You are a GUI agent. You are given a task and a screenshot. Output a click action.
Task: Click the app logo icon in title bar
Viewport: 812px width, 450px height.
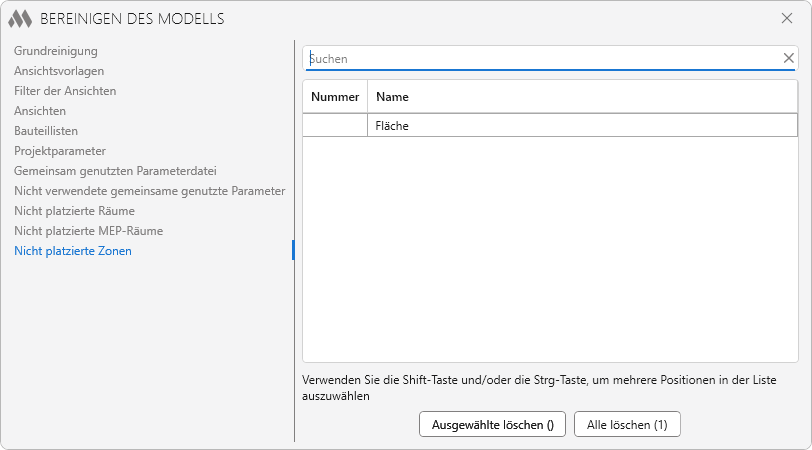pos(20,19)
